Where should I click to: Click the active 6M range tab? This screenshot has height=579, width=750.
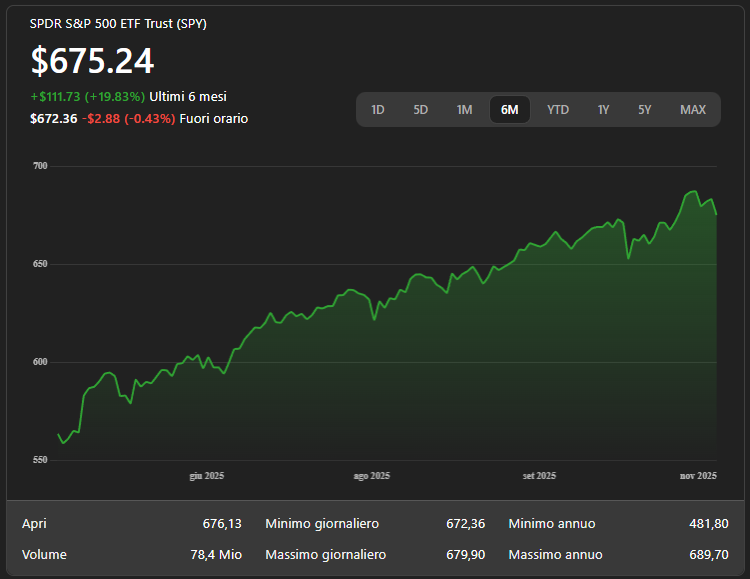[509, 110]
